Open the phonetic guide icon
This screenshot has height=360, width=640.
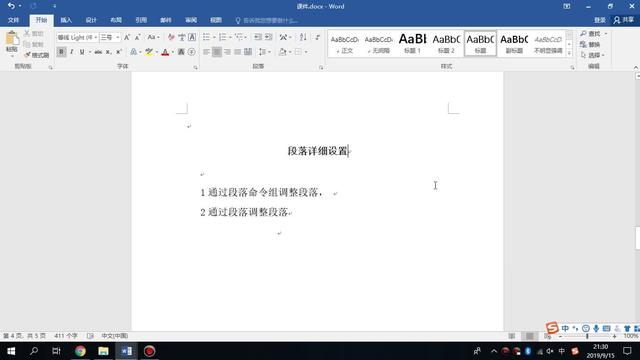(182, 38)
